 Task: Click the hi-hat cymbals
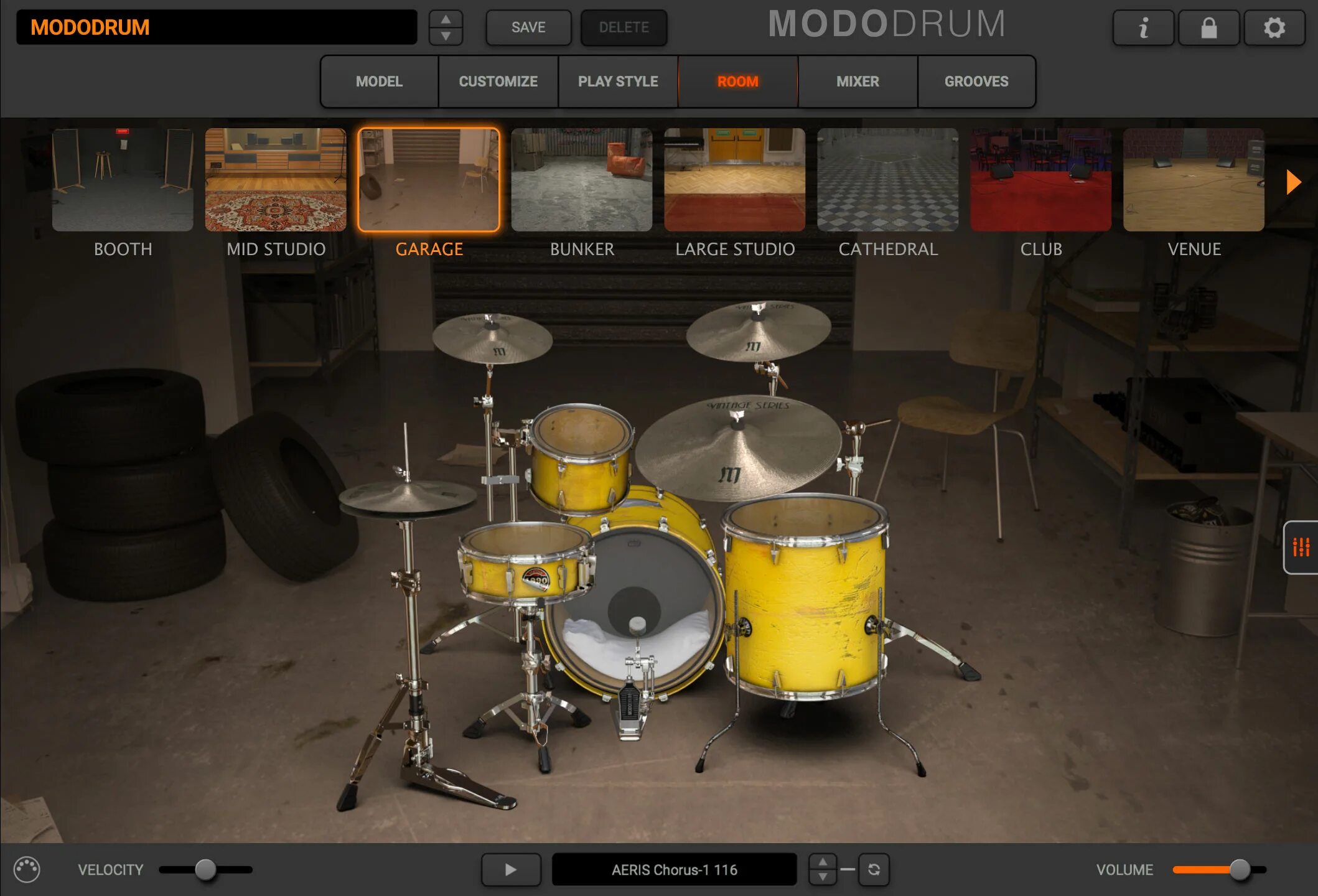(x=408, y=499)
